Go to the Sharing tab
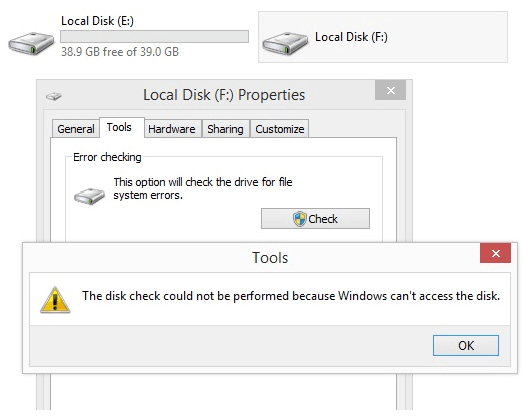This screenshot has width=532, height=420. pyautogui.click(x=225, y=129)
